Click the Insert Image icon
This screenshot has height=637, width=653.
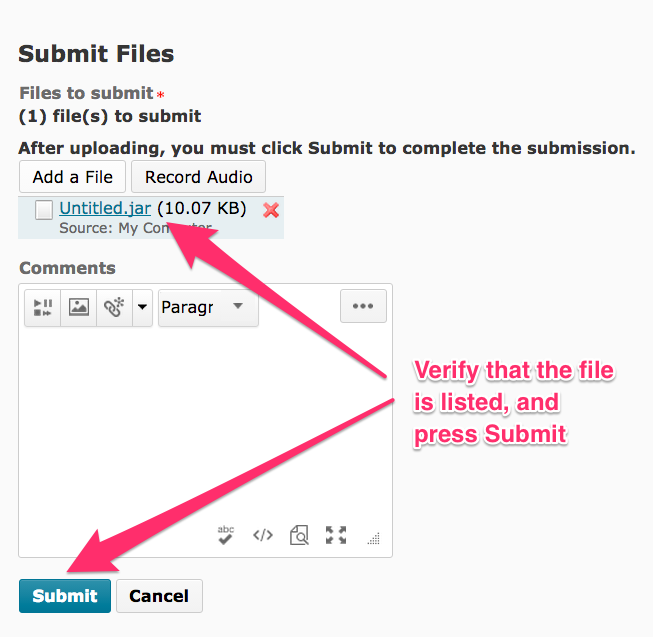click(78, 307)
